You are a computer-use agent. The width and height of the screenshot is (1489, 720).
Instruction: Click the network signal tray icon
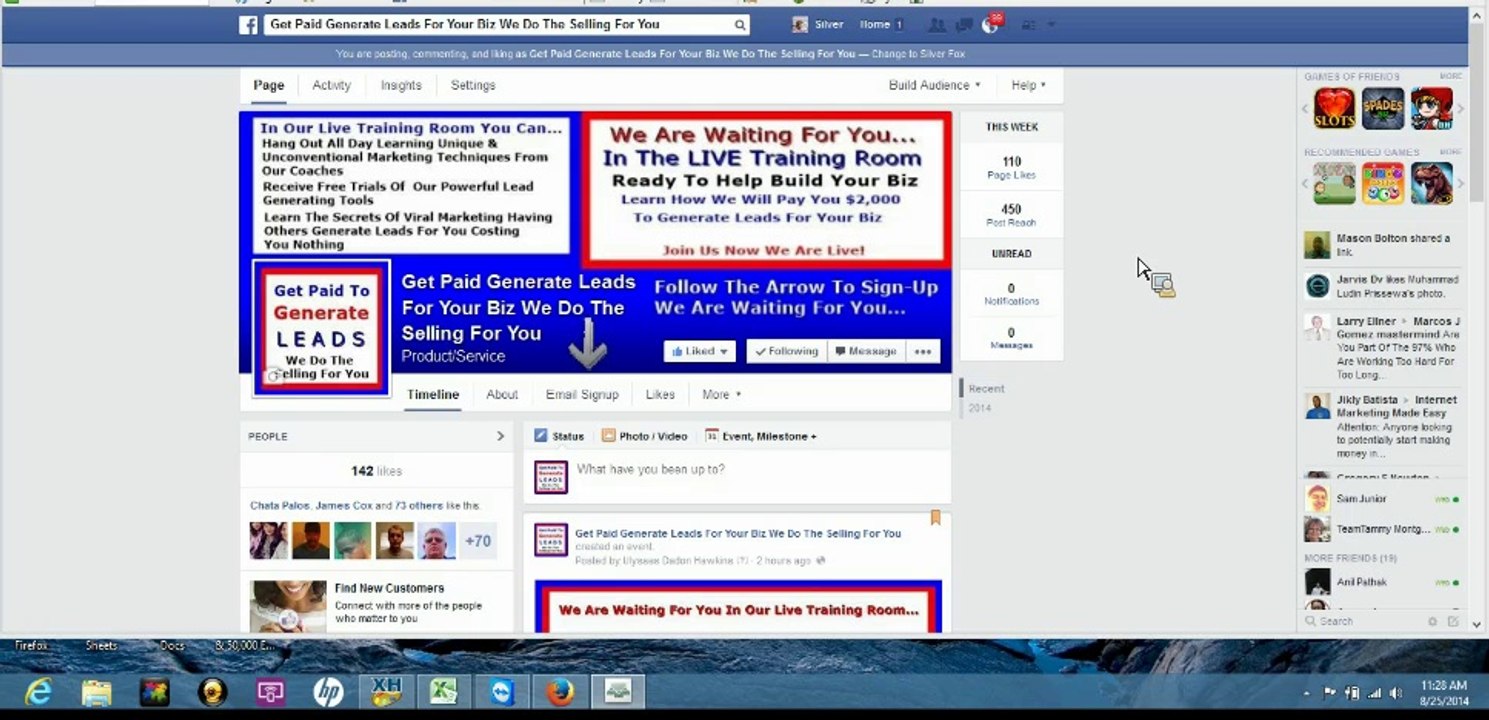[x=1374, y=692]
